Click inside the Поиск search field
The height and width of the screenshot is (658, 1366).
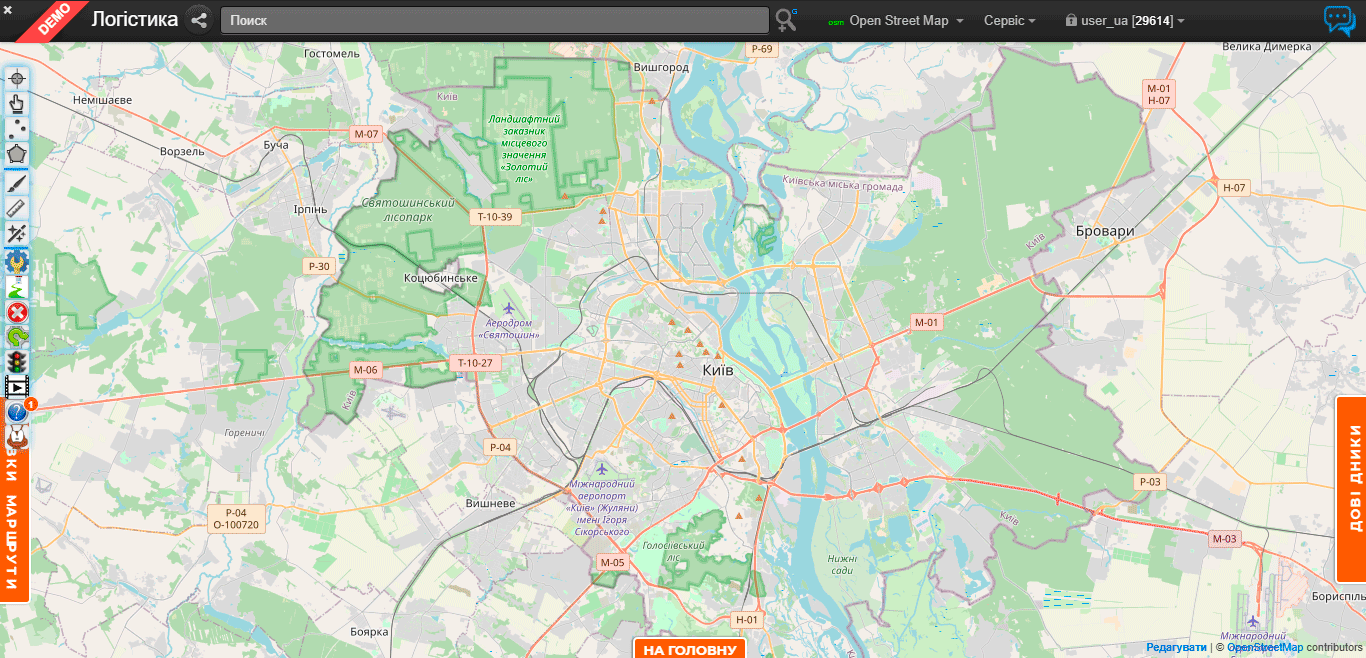[x=490, y=18]
